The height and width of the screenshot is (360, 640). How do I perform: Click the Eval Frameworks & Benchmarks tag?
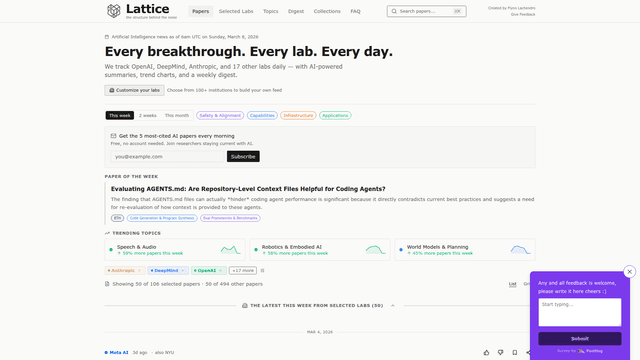click(x=230, y=218)
